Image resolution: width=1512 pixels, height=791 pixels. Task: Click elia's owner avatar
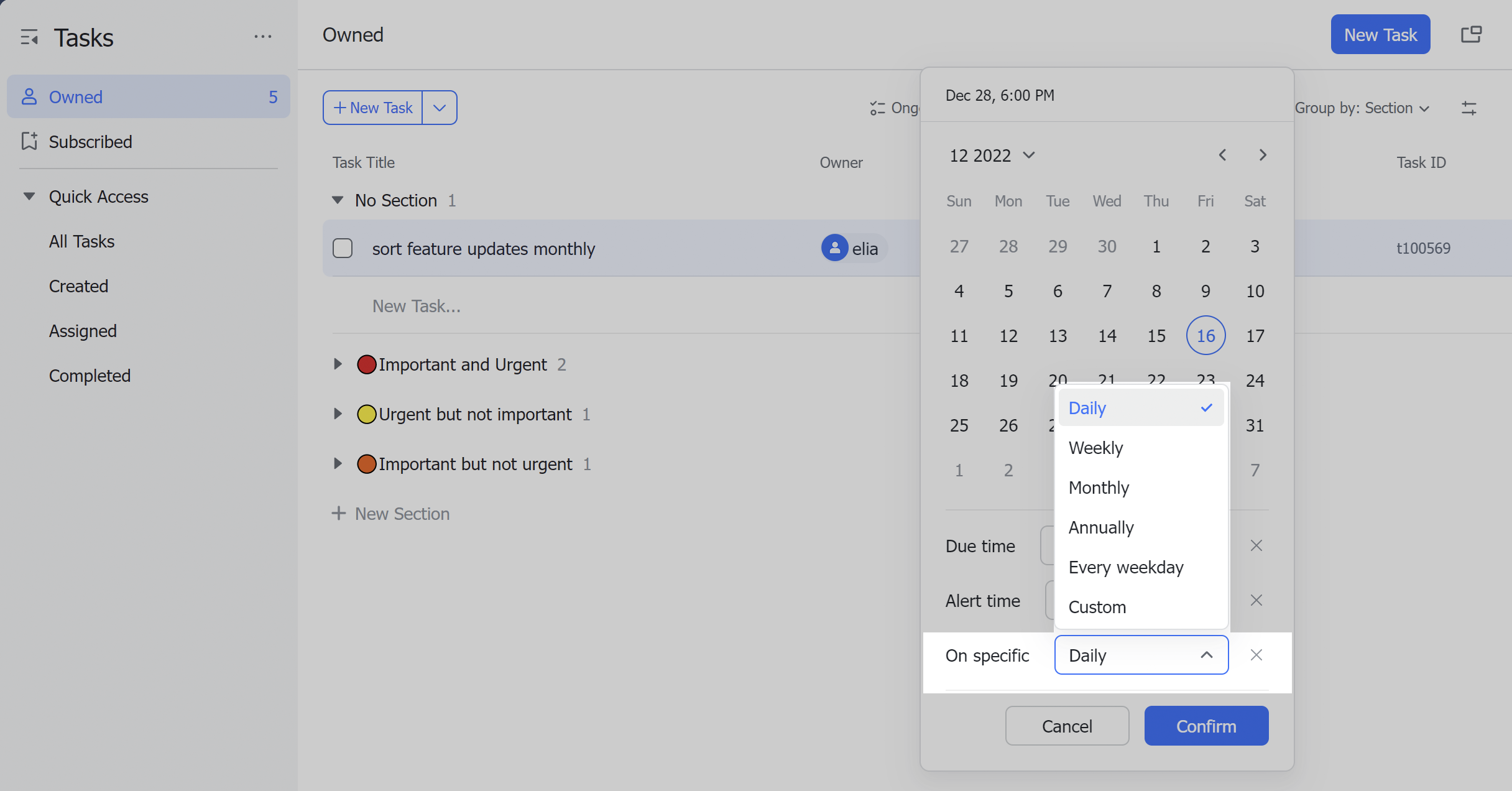click(834, 247)
